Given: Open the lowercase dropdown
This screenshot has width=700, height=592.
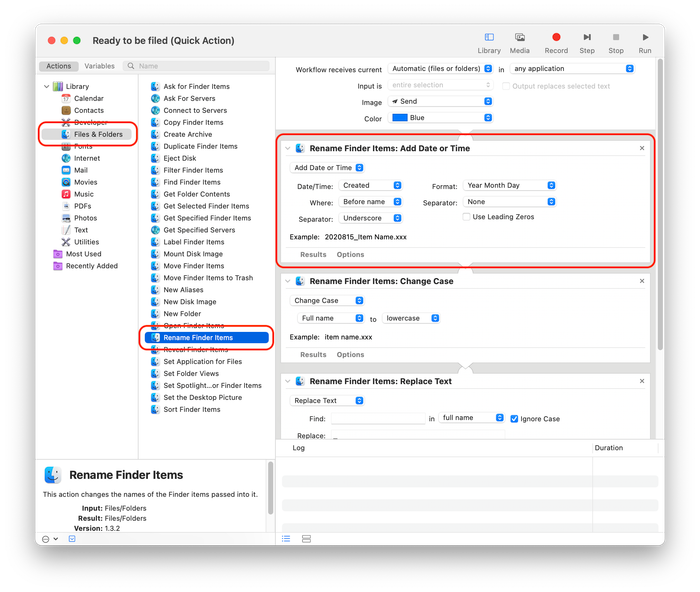Looking at the screenshot, I should coord(411,318).
